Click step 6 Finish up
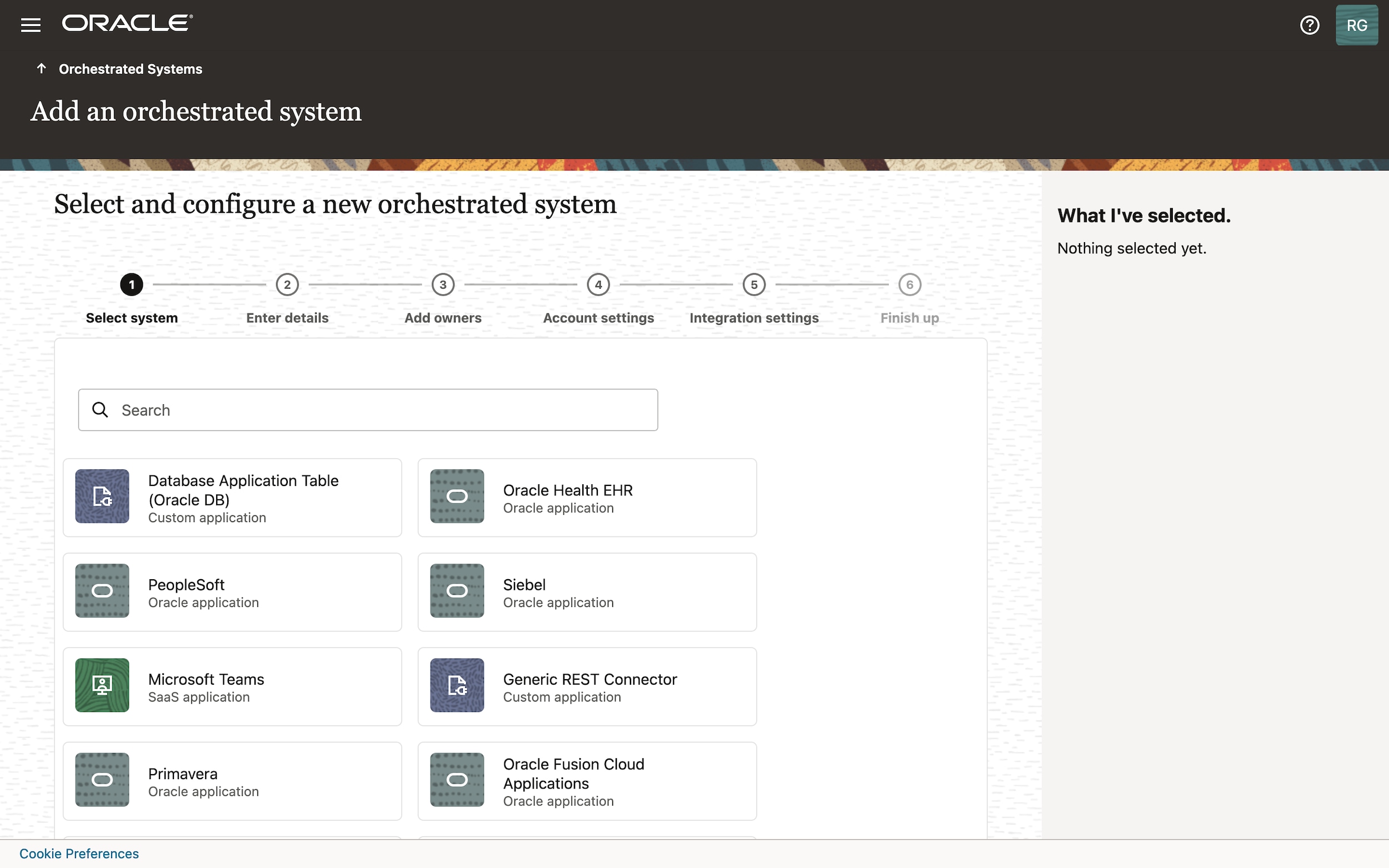1389x868 pixels. [910, 284]
